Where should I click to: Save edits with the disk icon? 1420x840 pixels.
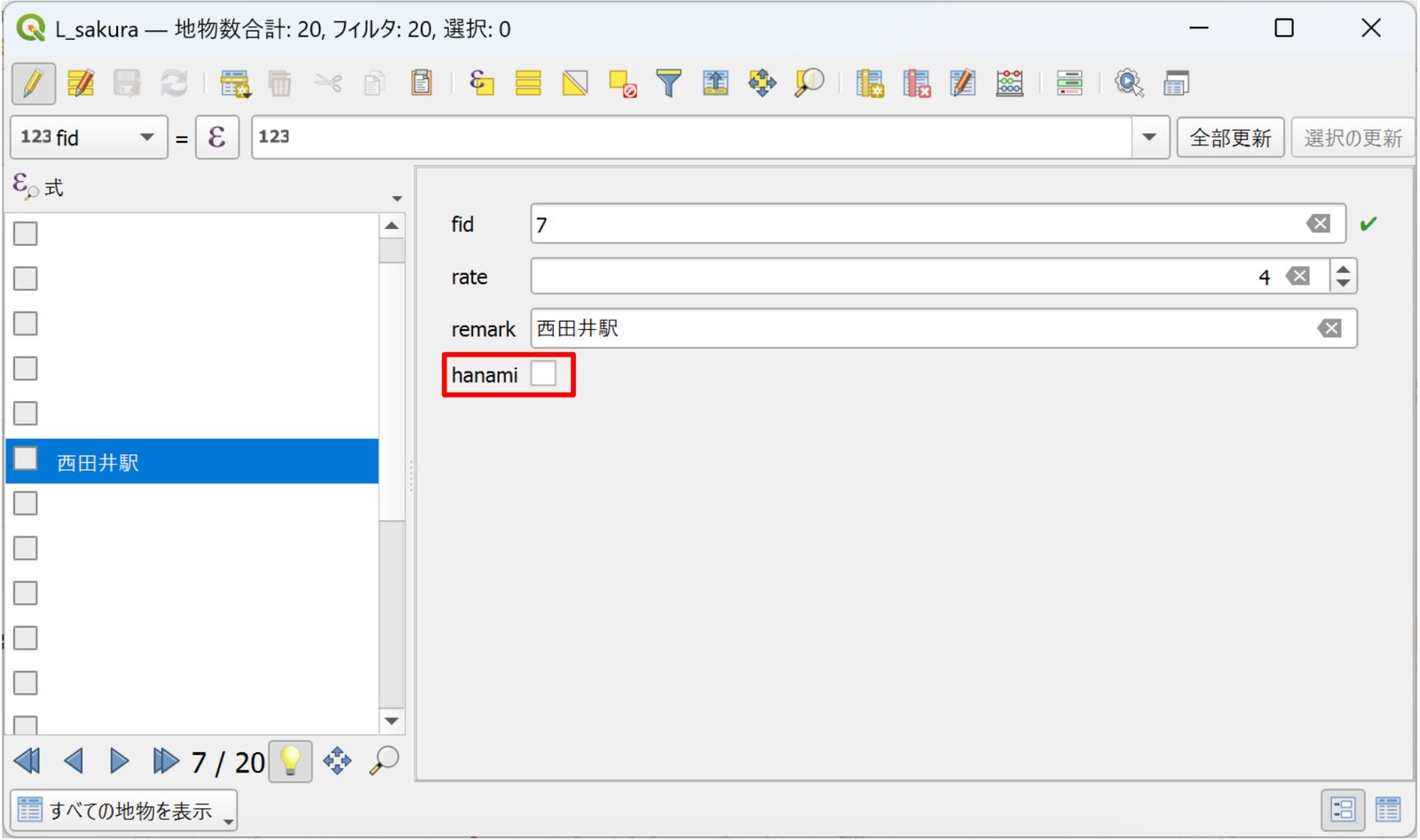127,84
